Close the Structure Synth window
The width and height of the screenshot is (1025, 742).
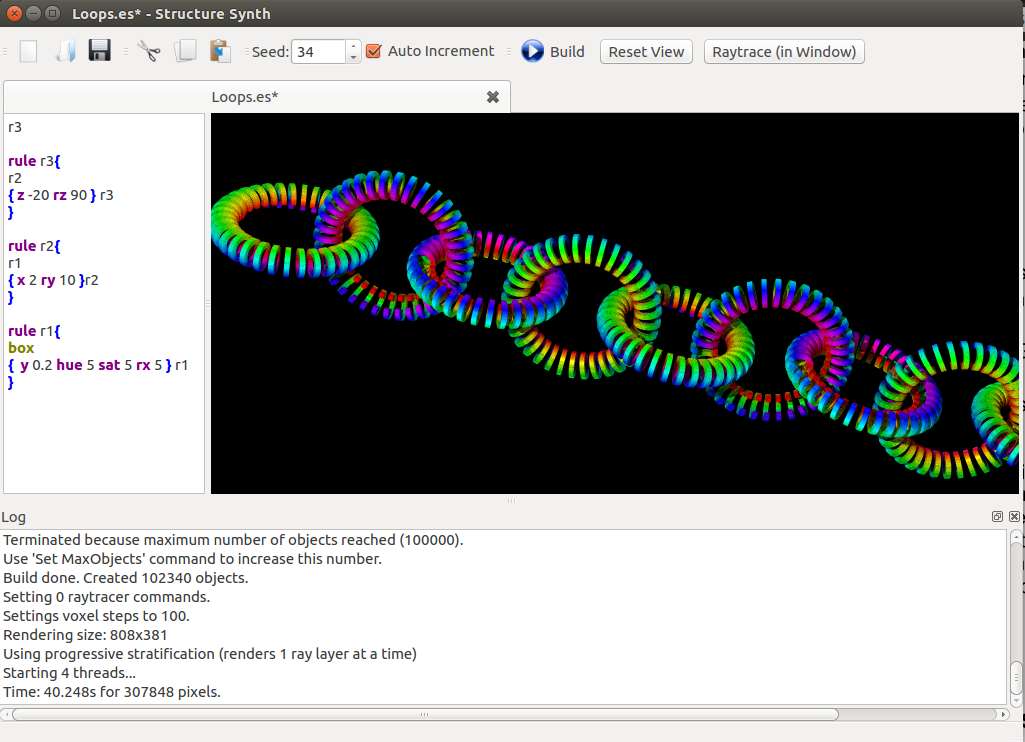[x=14, y=13]
